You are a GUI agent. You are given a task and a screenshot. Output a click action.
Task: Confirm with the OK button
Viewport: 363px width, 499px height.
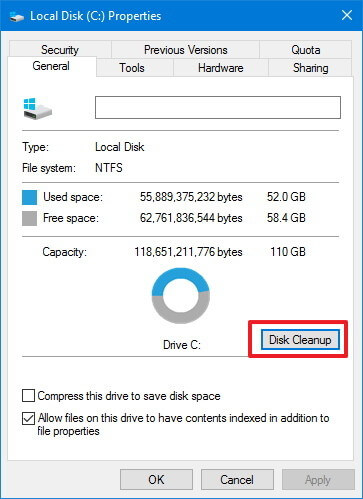pos(156,480)
